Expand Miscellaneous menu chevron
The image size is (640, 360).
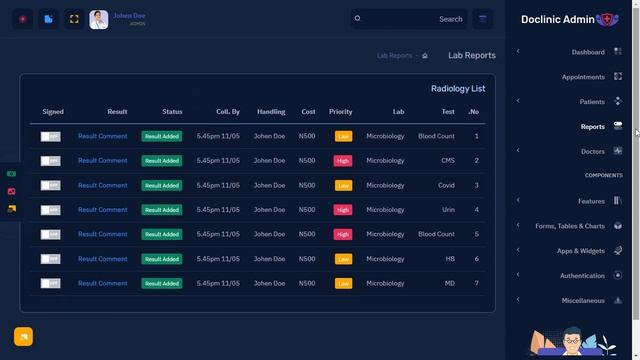point(518,300)
